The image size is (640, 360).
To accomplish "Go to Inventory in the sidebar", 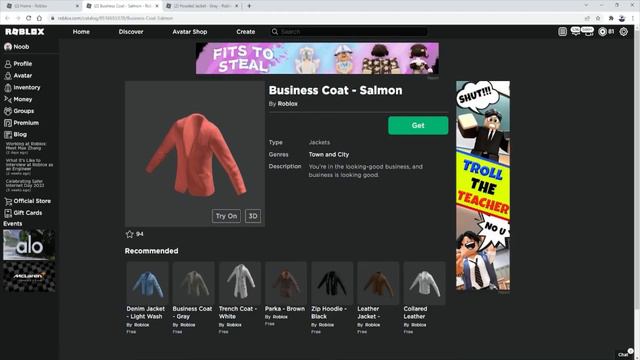I will pyautogui.click(x=22, y=87).
